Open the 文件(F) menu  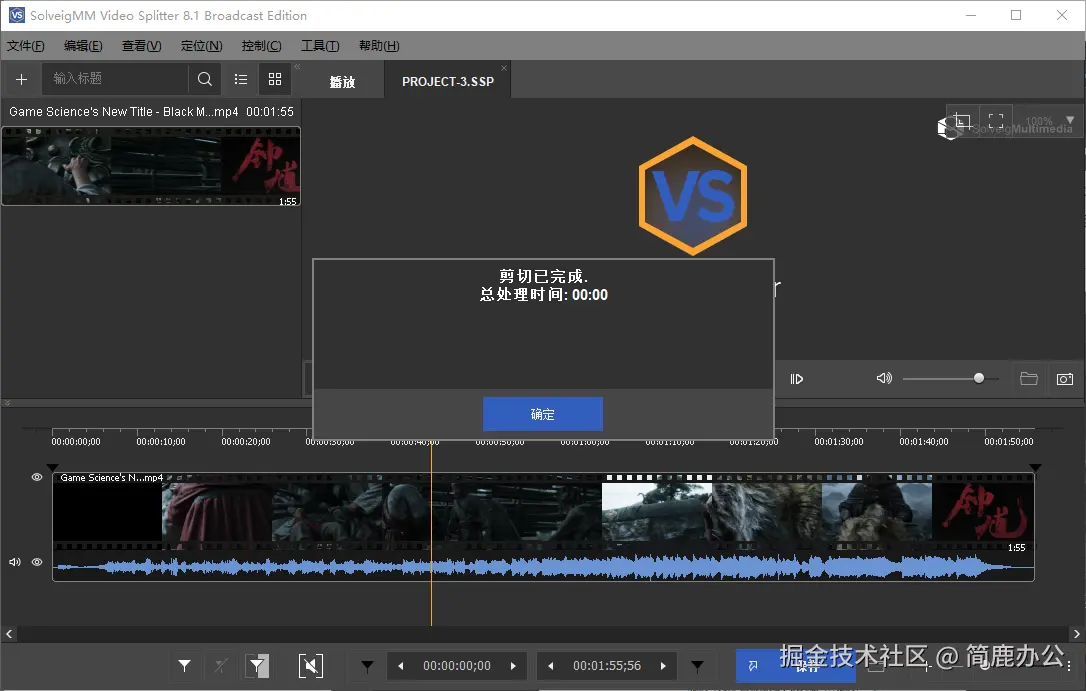point(26,46)
